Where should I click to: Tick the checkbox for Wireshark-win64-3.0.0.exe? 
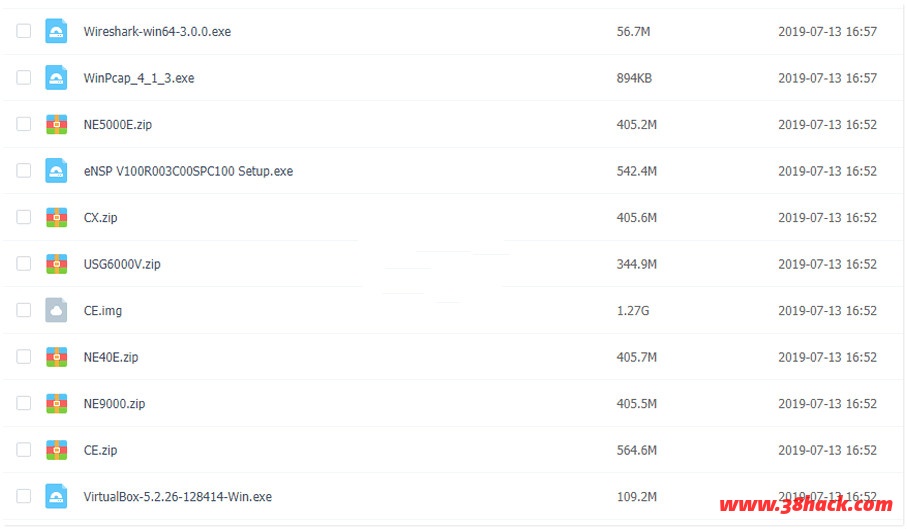pyautogui.click(x=24, y=31)
